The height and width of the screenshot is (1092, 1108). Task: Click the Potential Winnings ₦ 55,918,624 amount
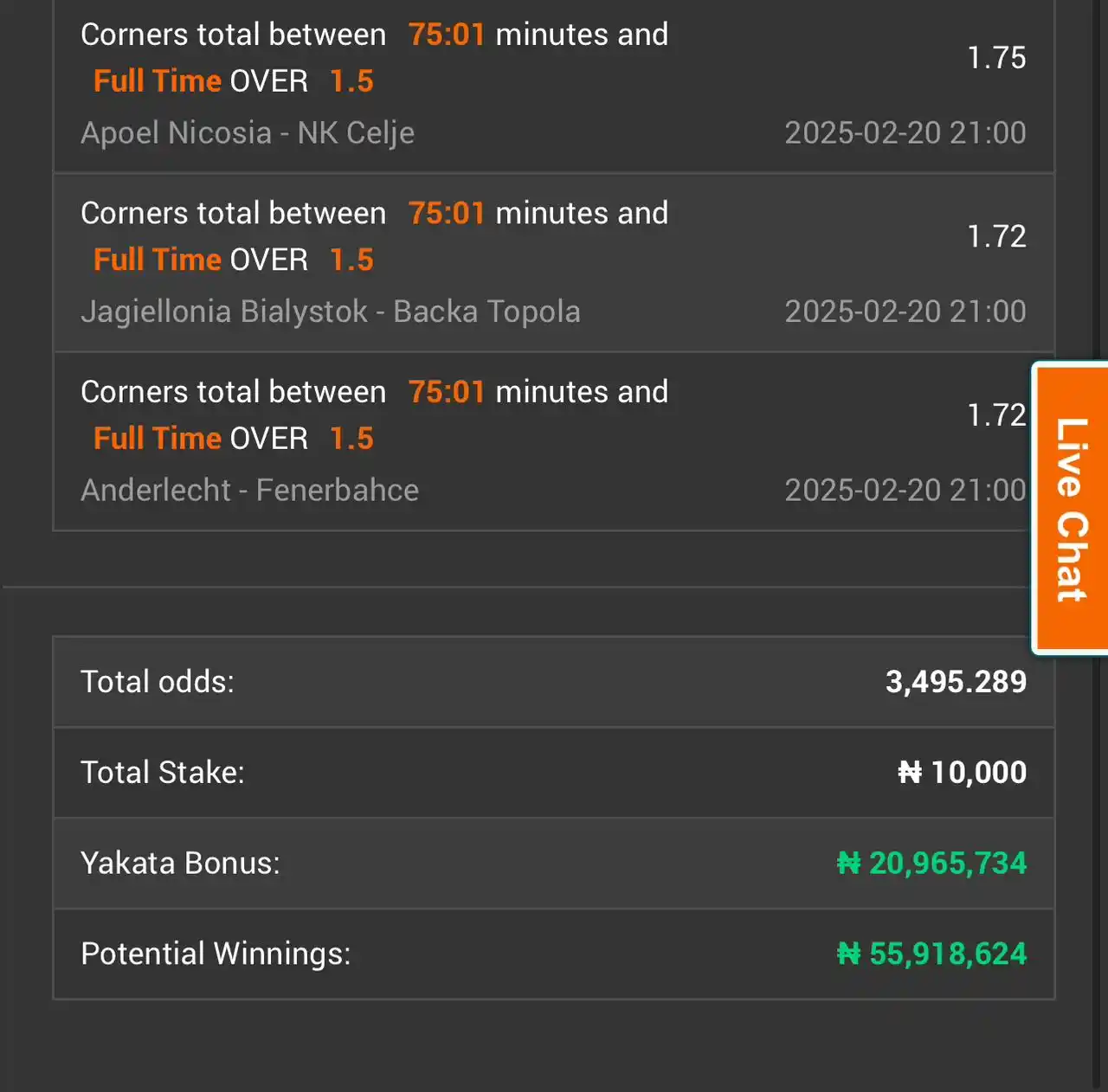[931, 954]
